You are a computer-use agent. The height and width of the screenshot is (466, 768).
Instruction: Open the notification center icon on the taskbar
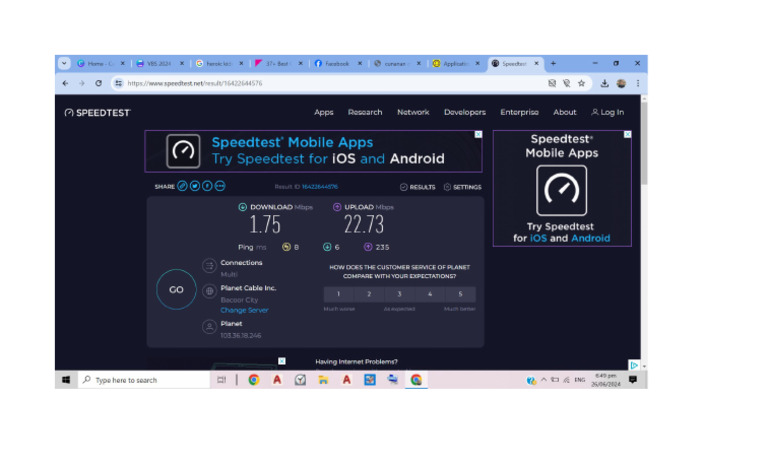pyautogui.click(x=633, y=380)
